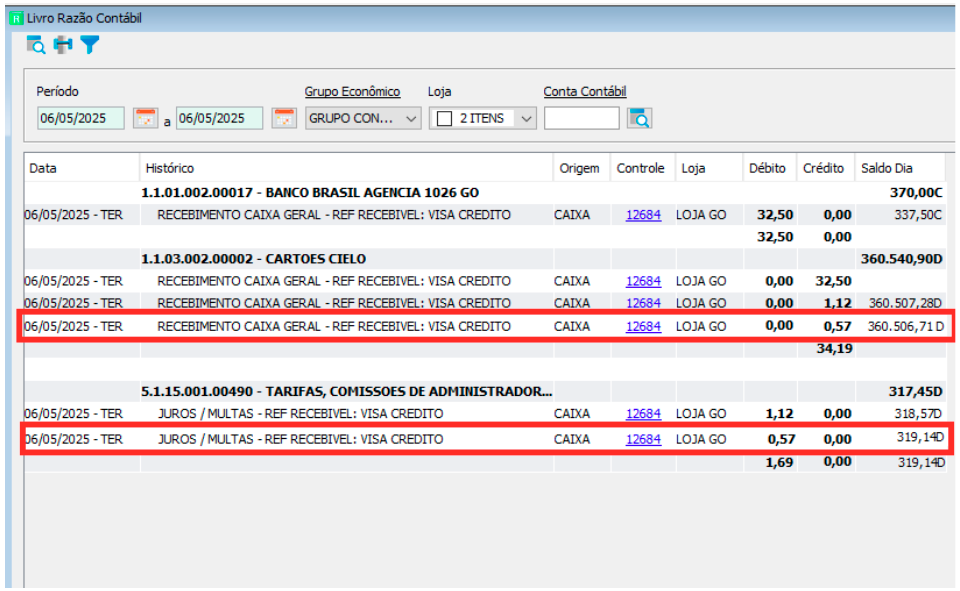Image resolution: width=960 pixels, height=591 pixels.
Task: Click the Controle column header
Action: 643,168
